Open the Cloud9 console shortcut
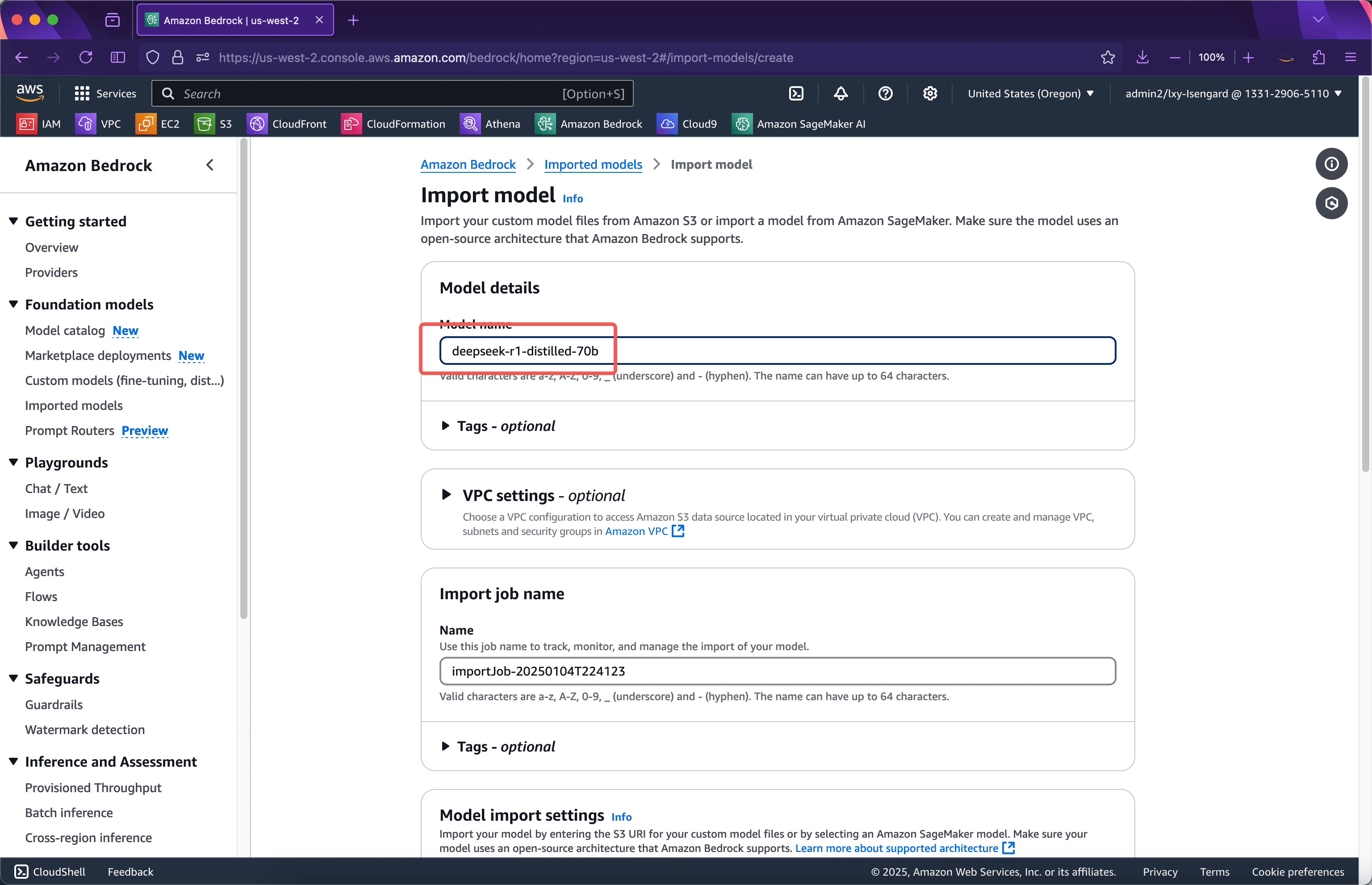 pyautogui.click(x=687, y=124)
